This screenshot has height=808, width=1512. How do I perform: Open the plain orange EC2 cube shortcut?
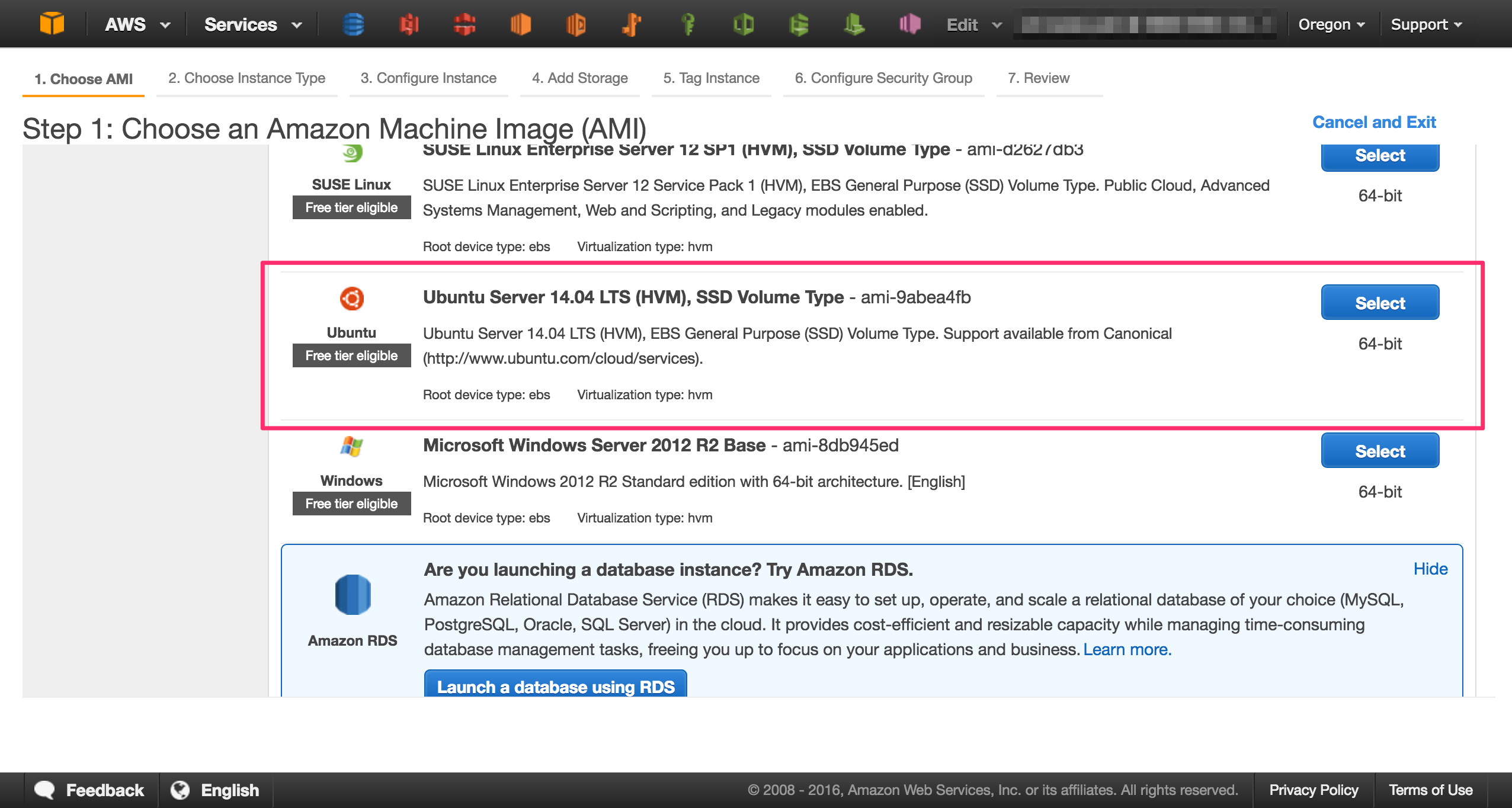(520, 24)
